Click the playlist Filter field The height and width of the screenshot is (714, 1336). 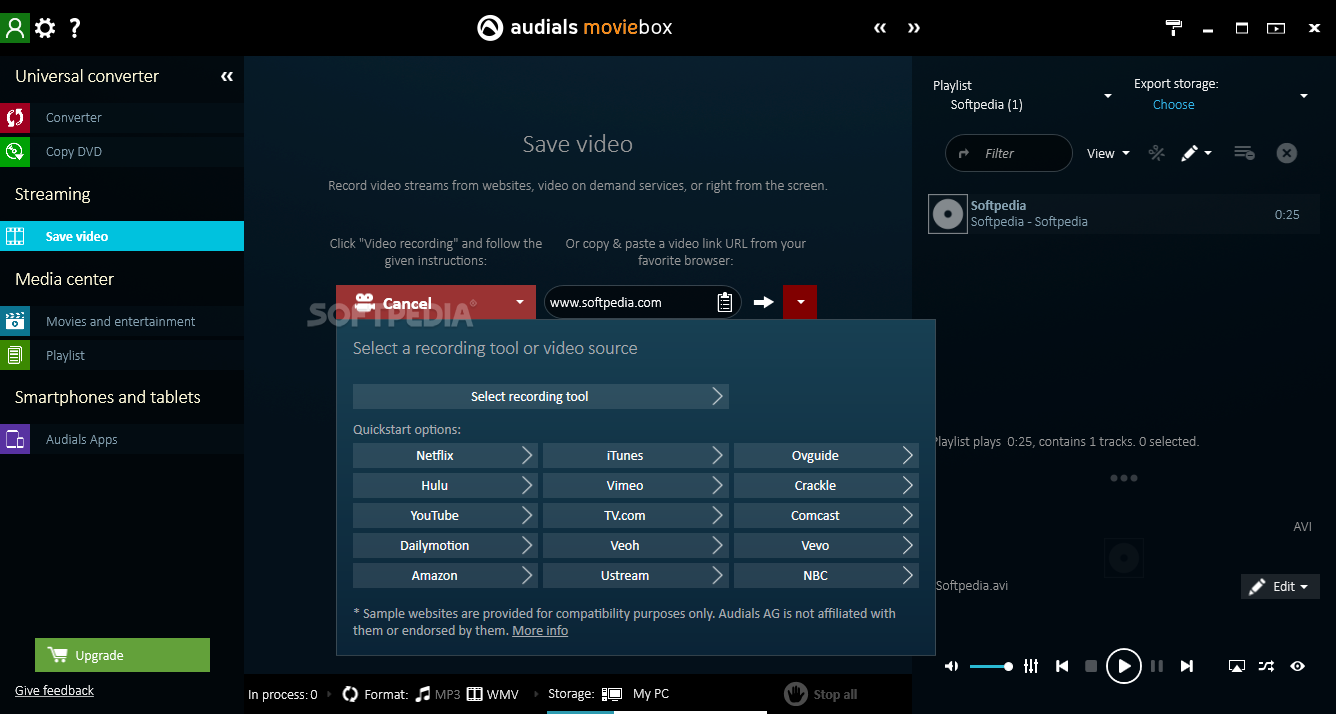pyautogui.click(x=1009, y=153)
